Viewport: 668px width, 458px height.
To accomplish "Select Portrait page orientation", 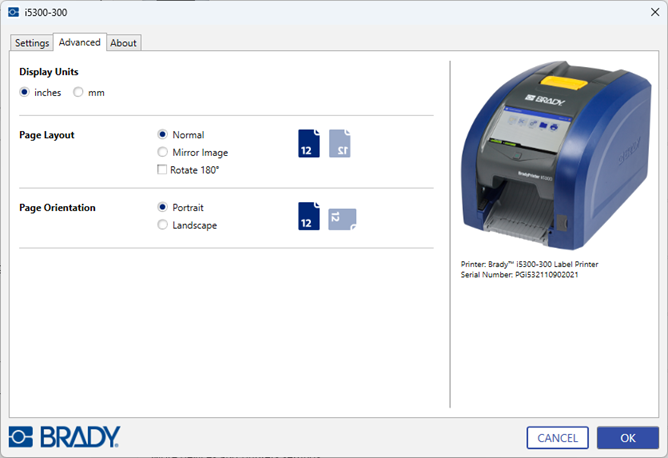I will coord(163,207).
